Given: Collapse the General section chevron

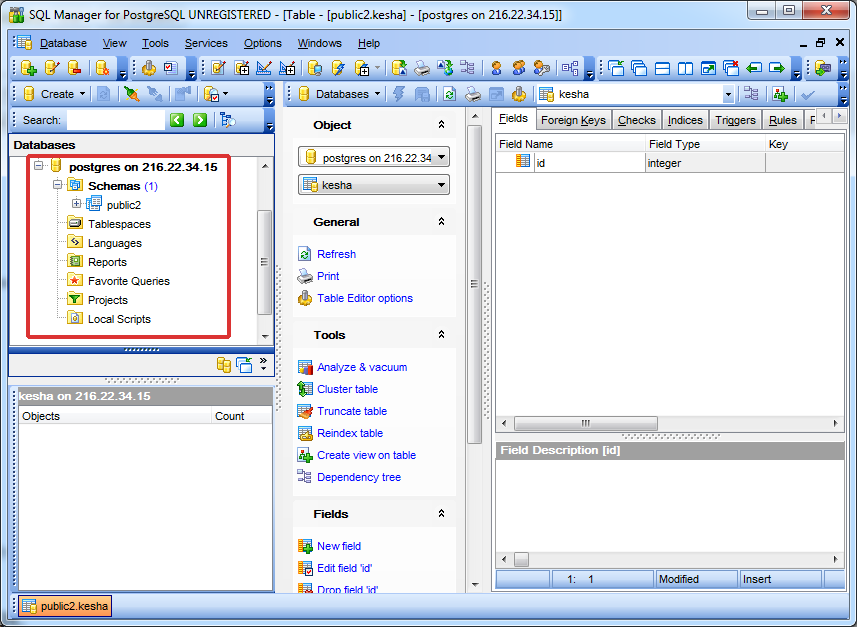Looking at the screenshot, I should click(441, 221).
